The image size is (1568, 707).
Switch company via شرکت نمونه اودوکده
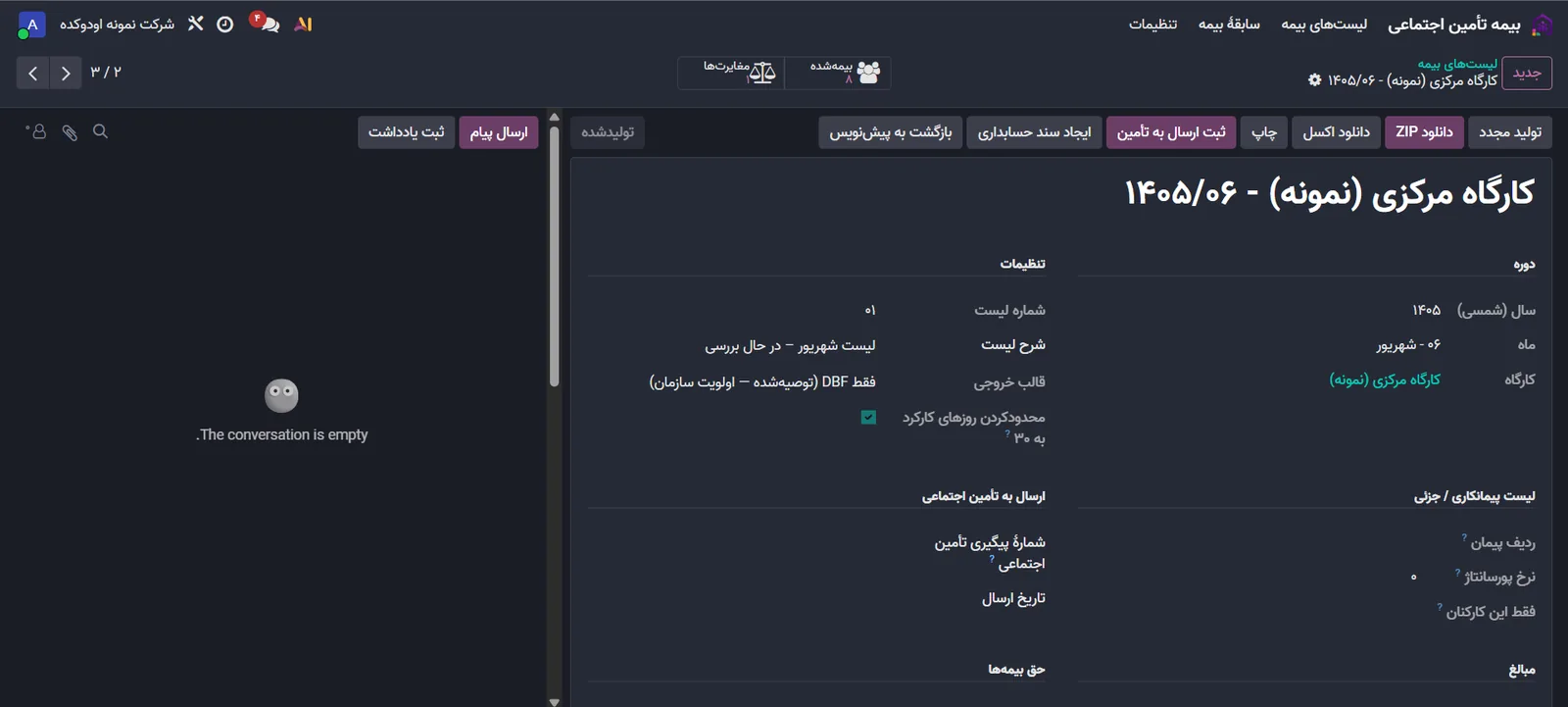pyautogui.click(x=117, y=25)
